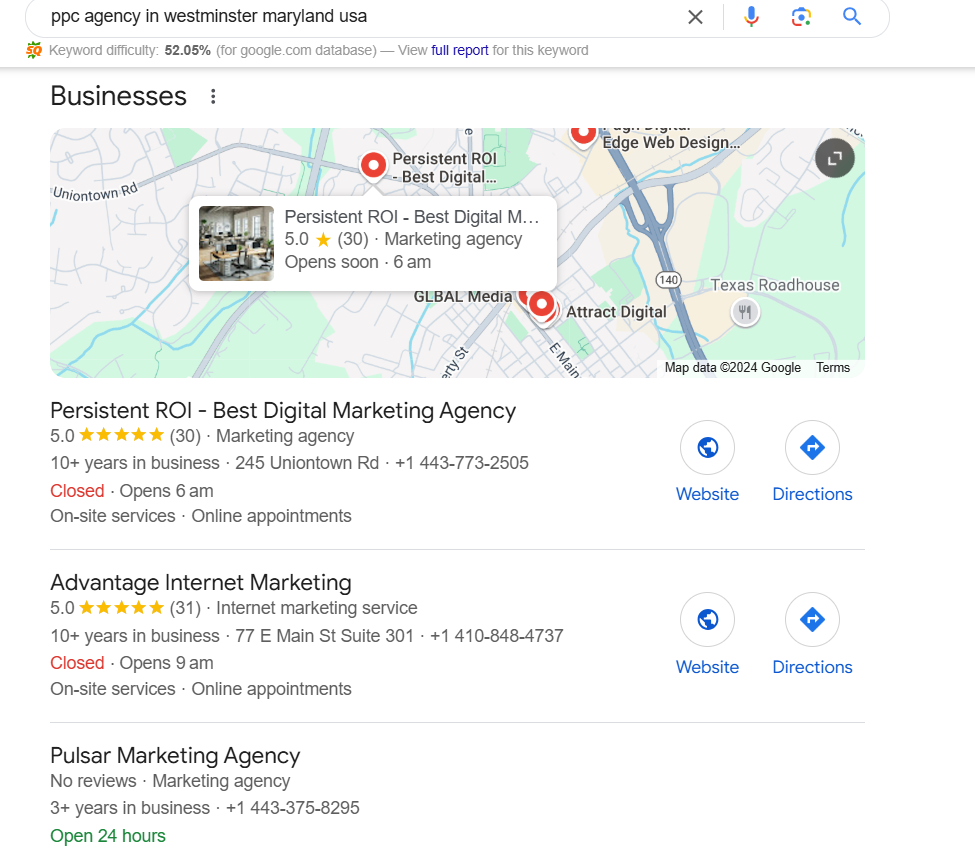Click office photo thumbnail in map card
Image resolution: width=975 pixels, height=851 pixels.
[236, 243]
